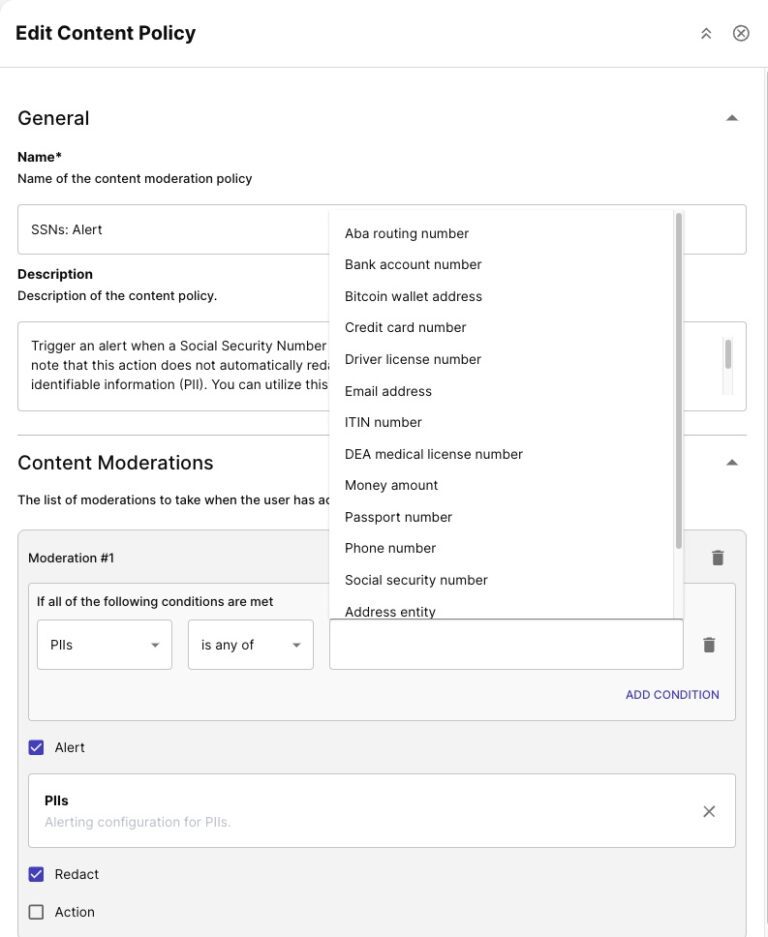This screenshot has width=768, height=937.
Task: Delete the PIIs condition row
Action: (709, 645)
